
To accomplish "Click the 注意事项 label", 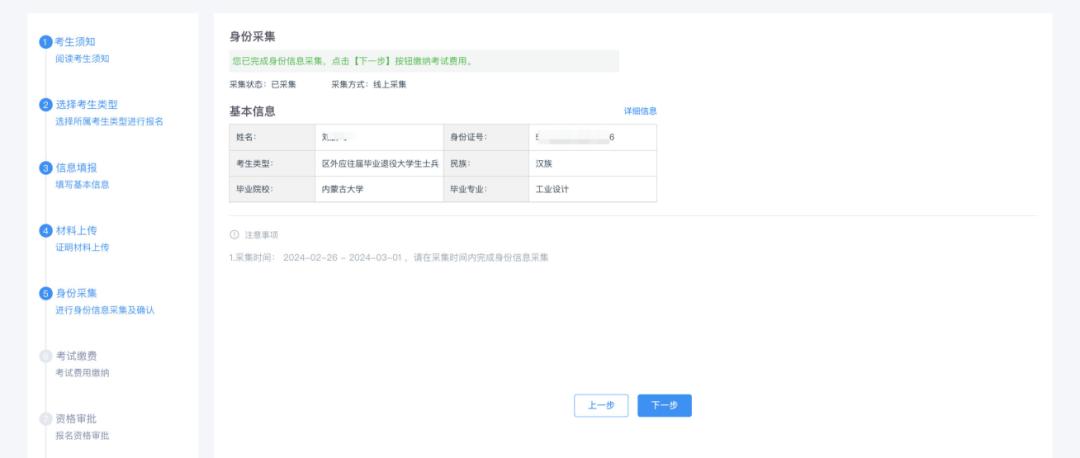I will (x=262, y=235).
